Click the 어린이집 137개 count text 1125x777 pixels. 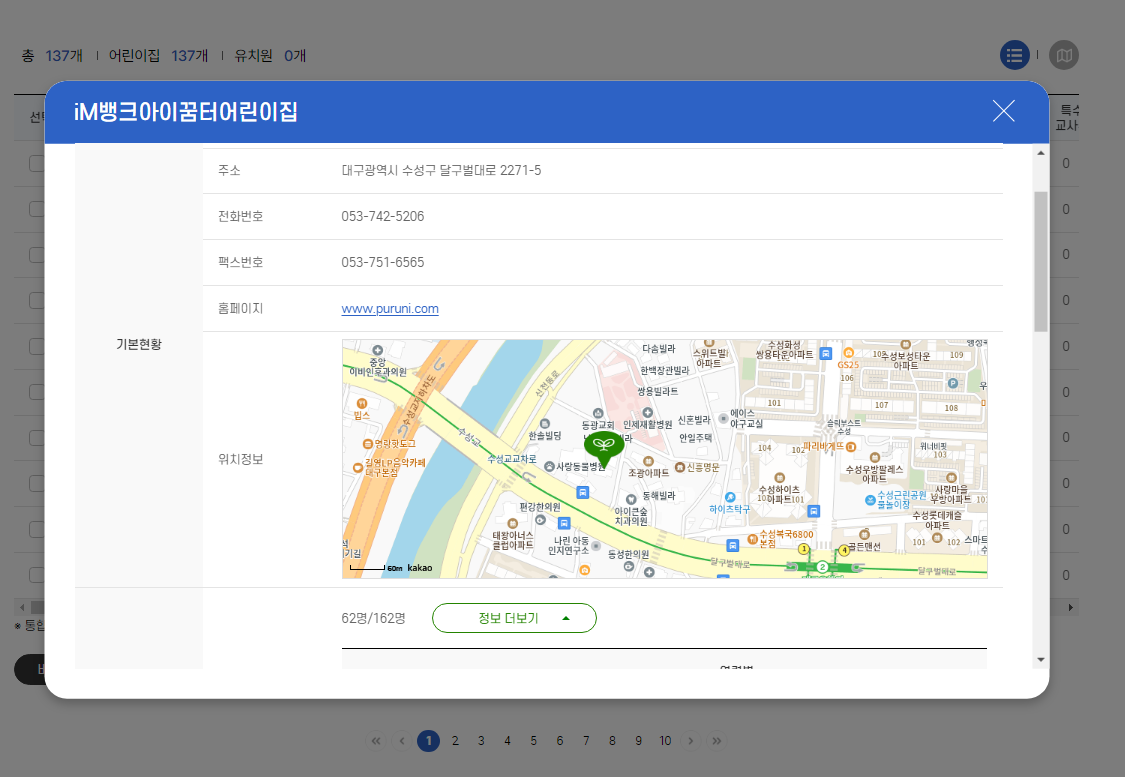click(x=159, y=55)
